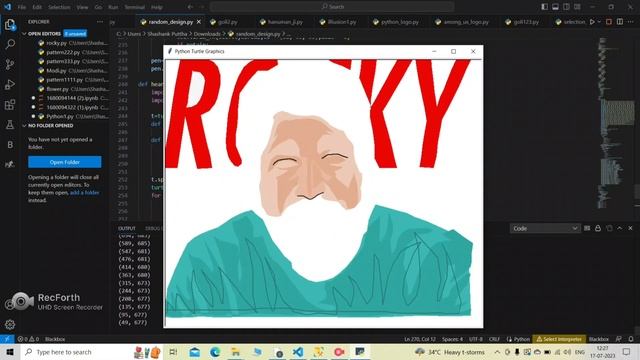
Task: Collapse the No Folder Opened section
Action: coord(24,126)
